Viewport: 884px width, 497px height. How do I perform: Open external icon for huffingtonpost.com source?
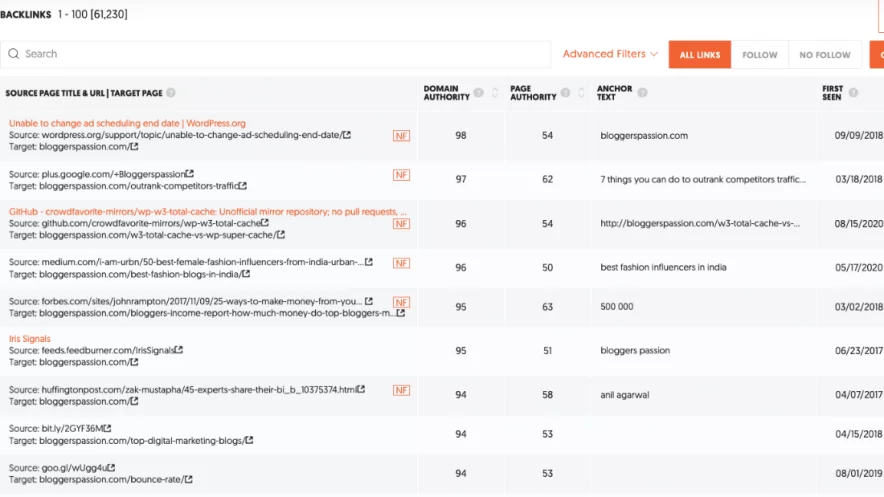361,389
